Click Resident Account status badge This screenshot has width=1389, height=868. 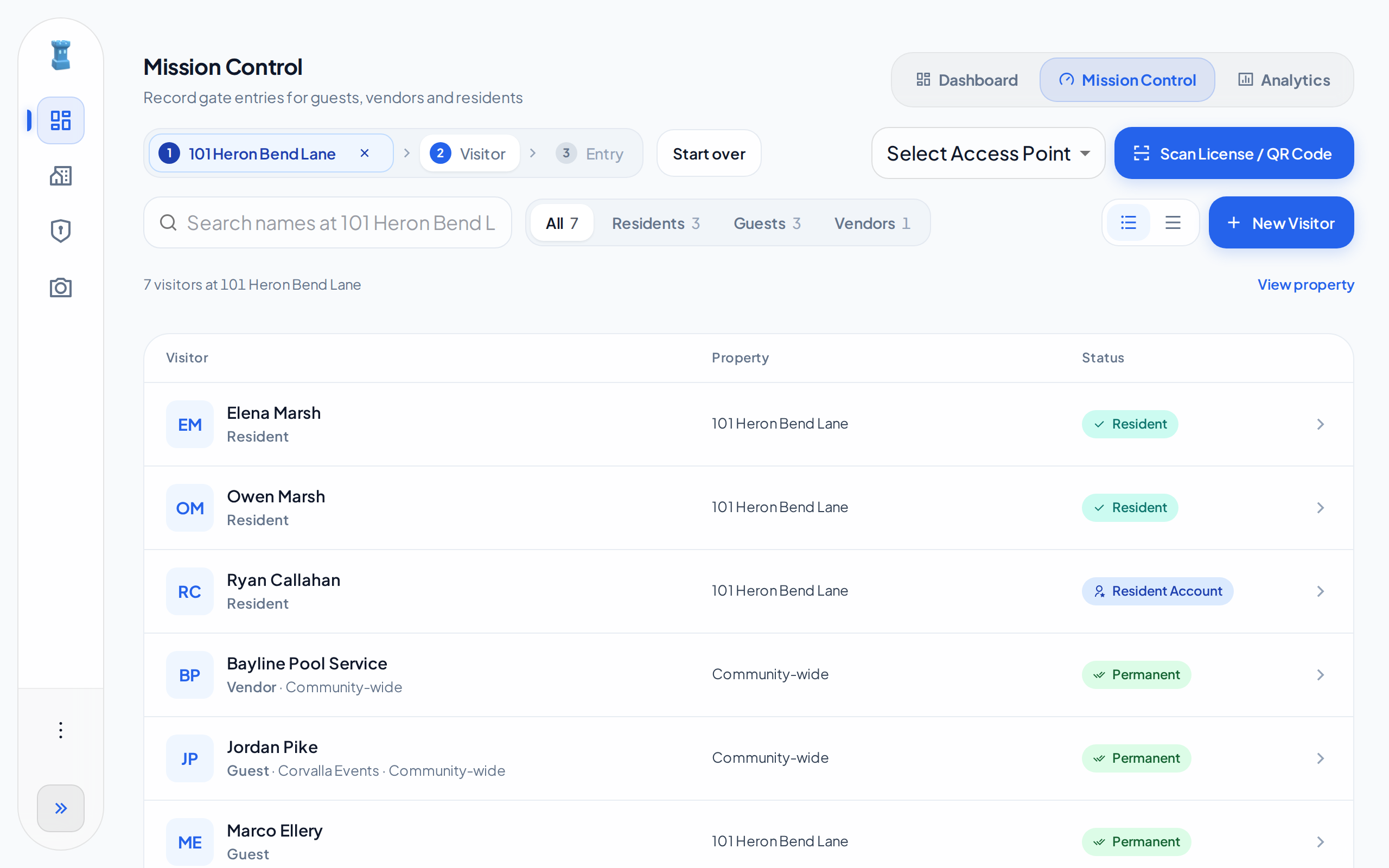coord(1158,591)
